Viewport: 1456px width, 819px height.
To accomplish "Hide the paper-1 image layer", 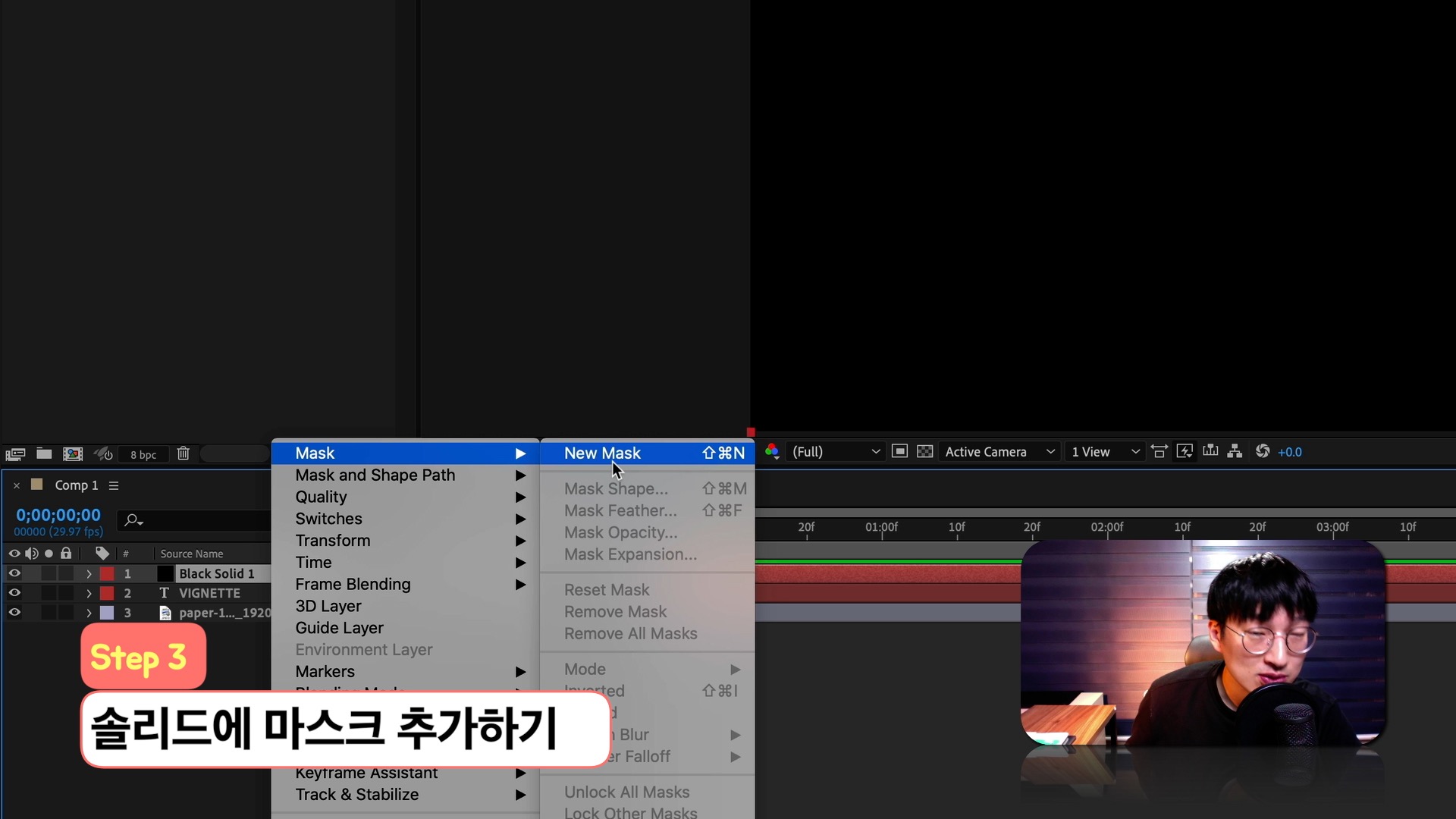I will (x=14, y=613).
